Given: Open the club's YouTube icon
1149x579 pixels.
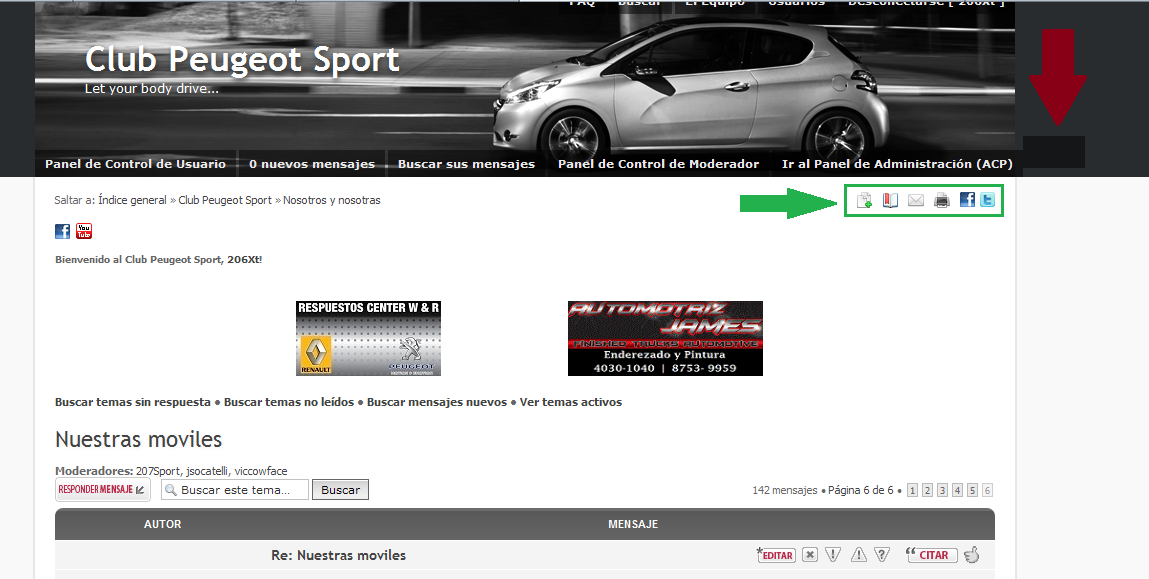Looking at the screenshot, I should click(84, 232).
